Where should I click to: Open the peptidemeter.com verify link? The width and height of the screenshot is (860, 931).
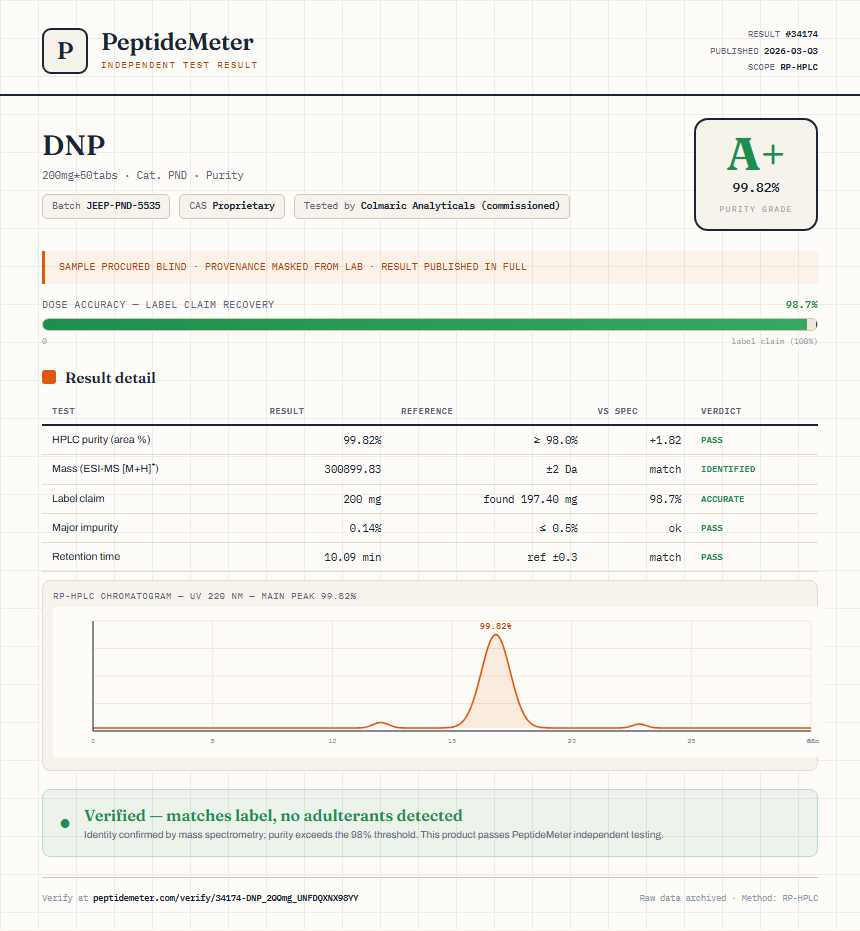tap(226, 898)
